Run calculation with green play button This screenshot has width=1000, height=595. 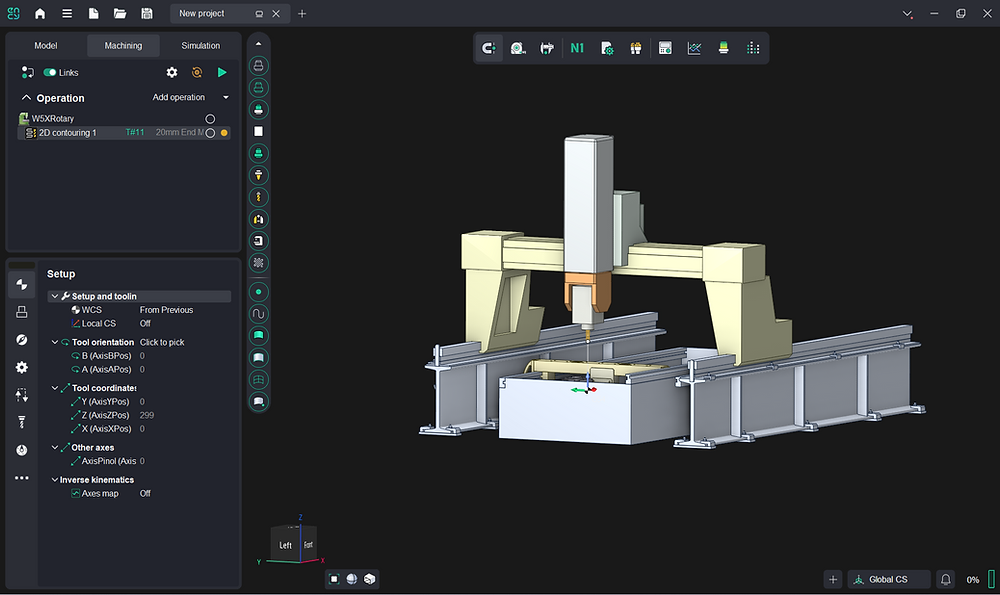coord(222,72)
